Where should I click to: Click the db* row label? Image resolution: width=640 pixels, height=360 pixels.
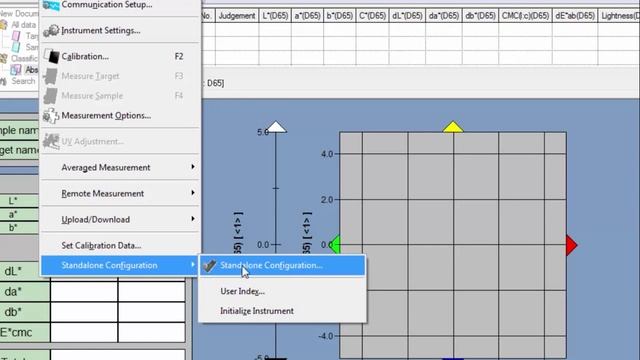[x=24, y=312]
